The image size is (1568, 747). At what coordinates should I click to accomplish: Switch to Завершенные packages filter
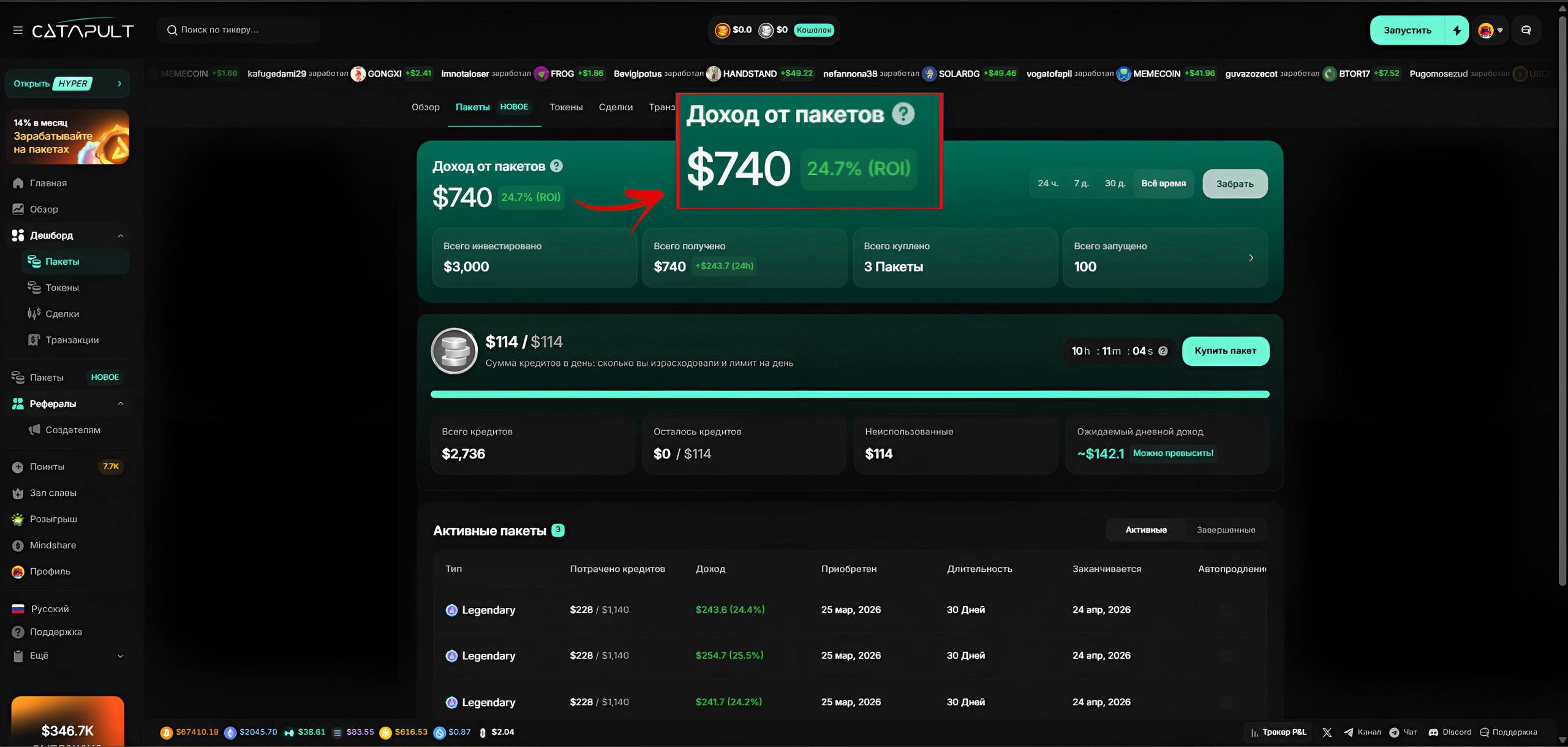coord(1226,529)
